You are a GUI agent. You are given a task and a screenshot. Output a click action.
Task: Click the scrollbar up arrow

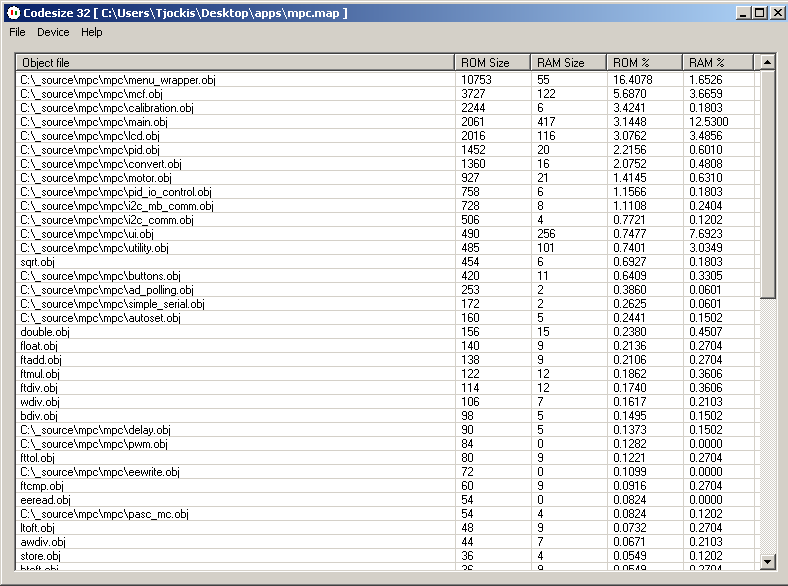pyautogui.click(x=767, y=62)
